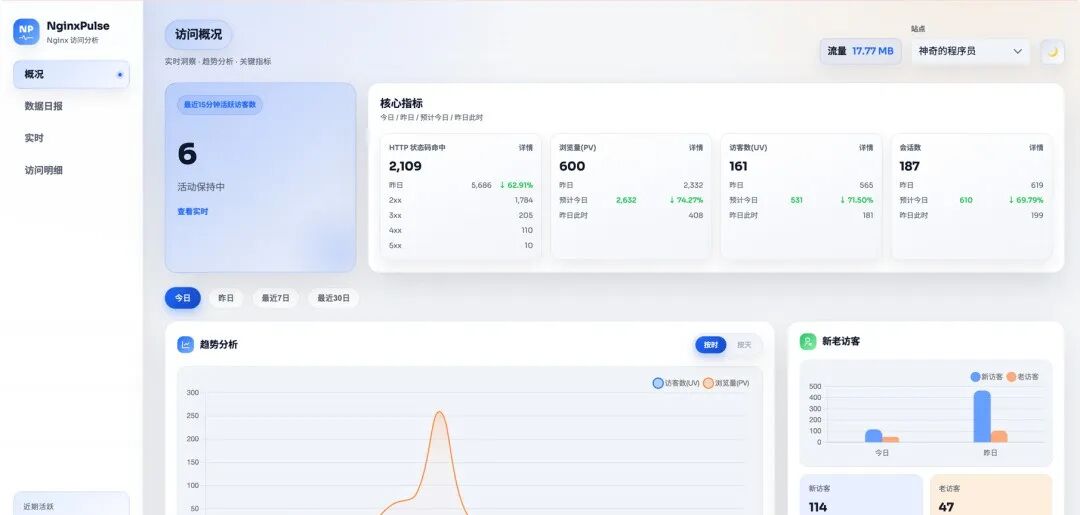The height and width of the screenshot is (515, 1080).
Task: Open 详情 for 访客数(UV)
Action: coord(866,147)
